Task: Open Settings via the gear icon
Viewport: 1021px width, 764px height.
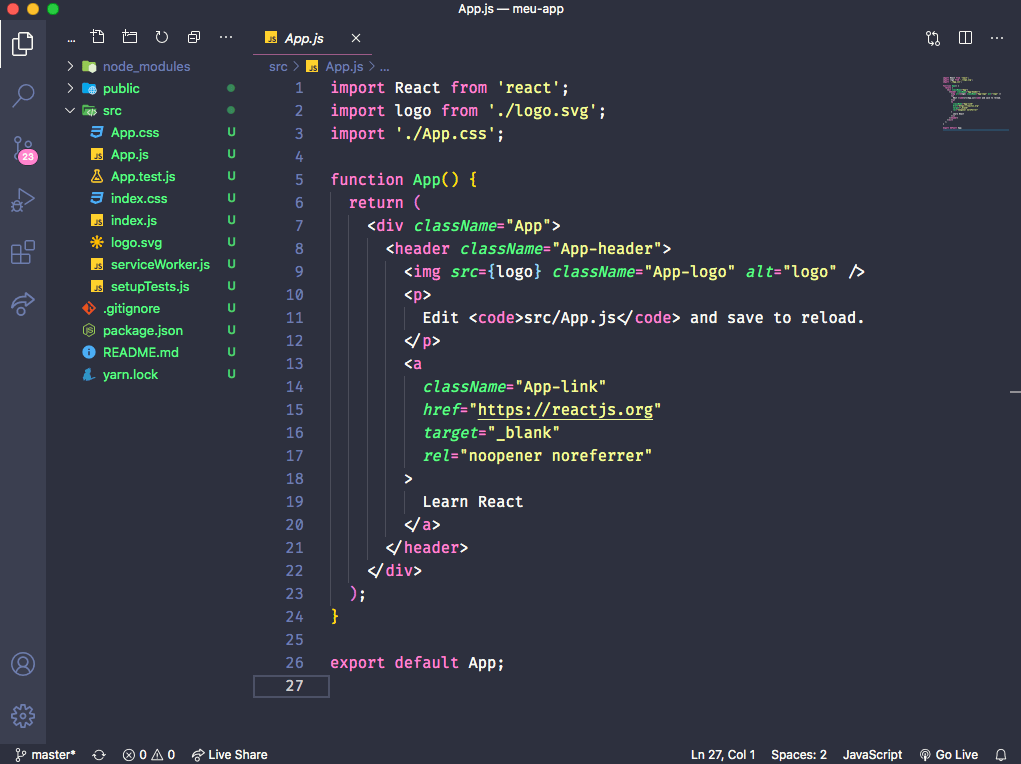Action: 22,716
